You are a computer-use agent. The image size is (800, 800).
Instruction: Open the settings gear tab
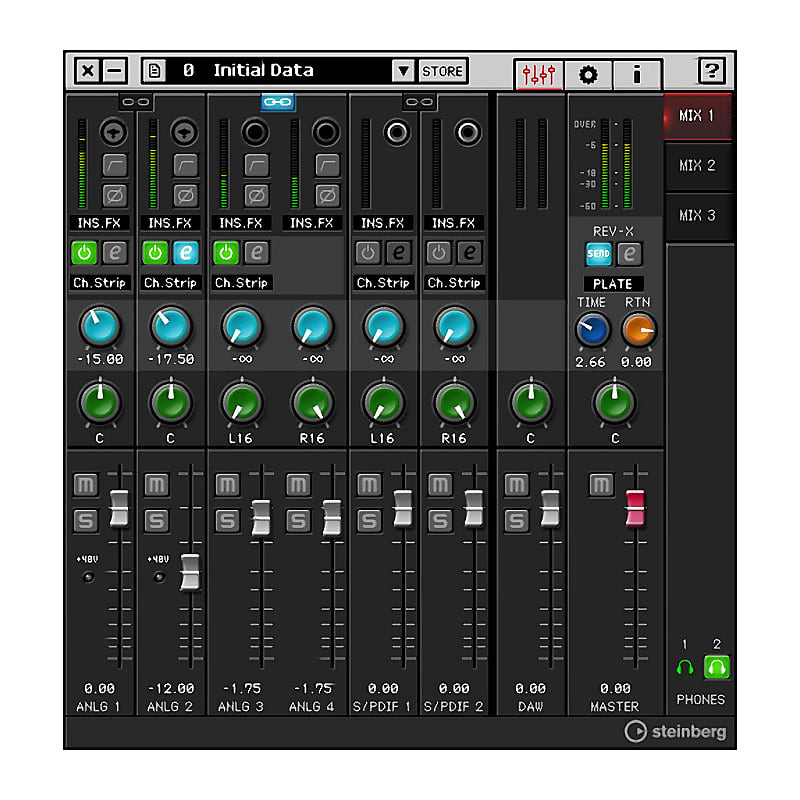588,74
